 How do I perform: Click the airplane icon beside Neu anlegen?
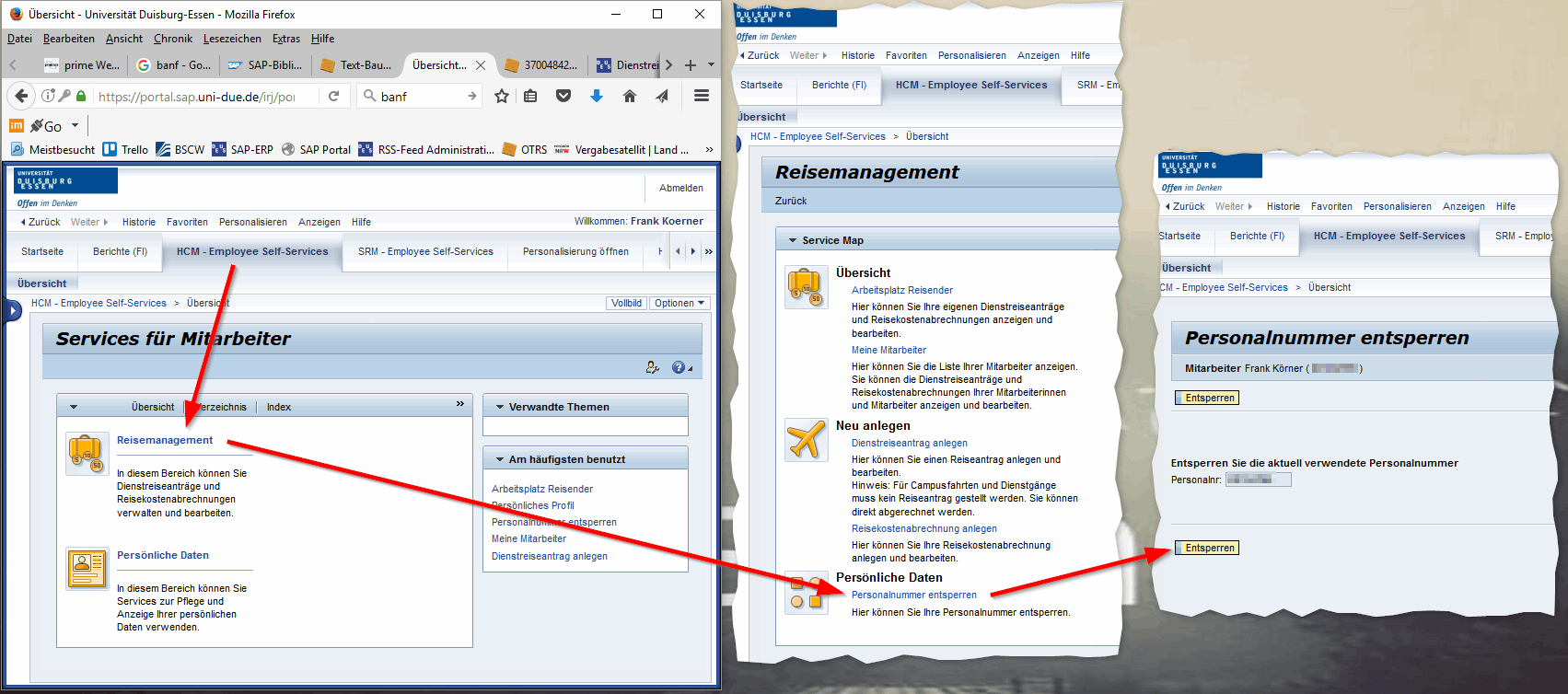[x=806, y=439]
